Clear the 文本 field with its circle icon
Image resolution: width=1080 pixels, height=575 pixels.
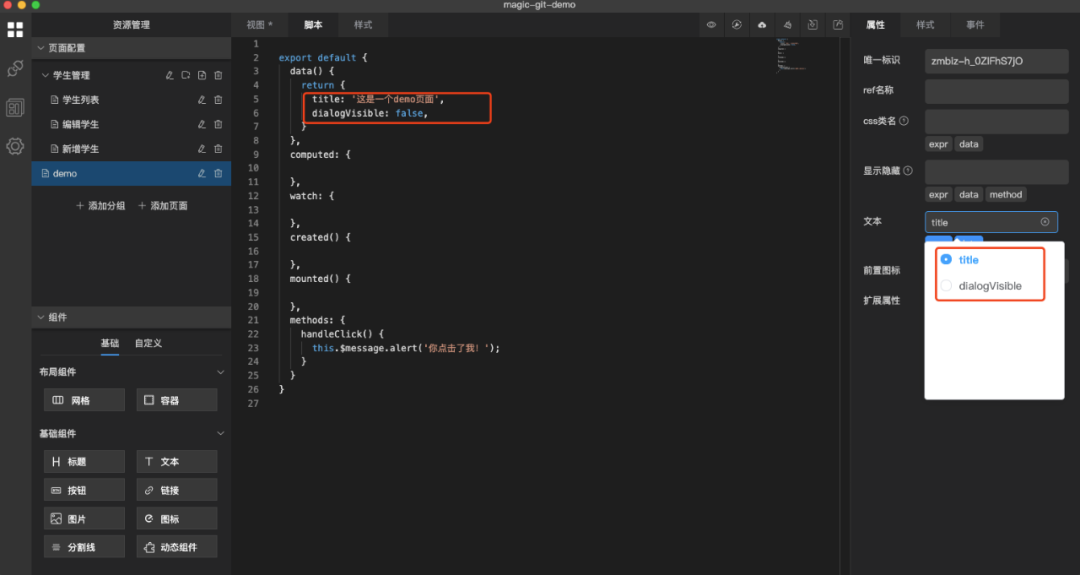pyautogui.click(x=1045, y=222)
